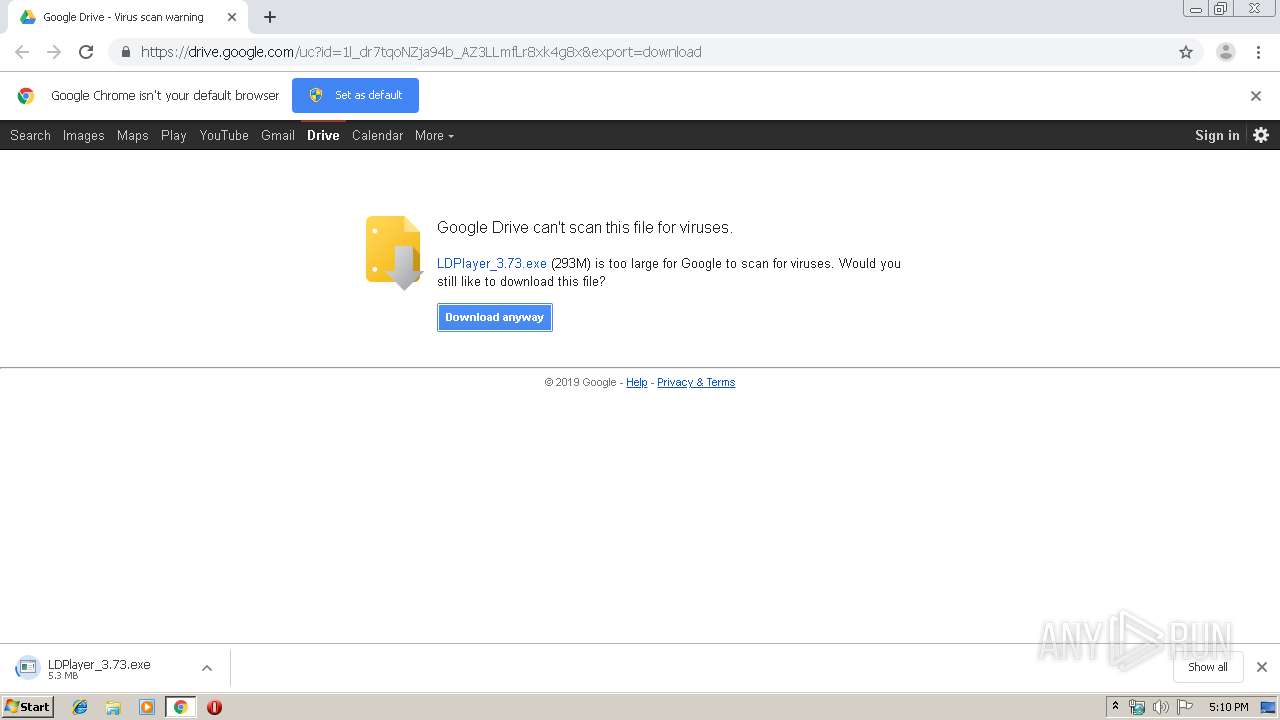Screen dimensions: 1280x720
Task: Click the downloaded LDPlayer_3.73.exe item
Action: [x=99, y=668]
